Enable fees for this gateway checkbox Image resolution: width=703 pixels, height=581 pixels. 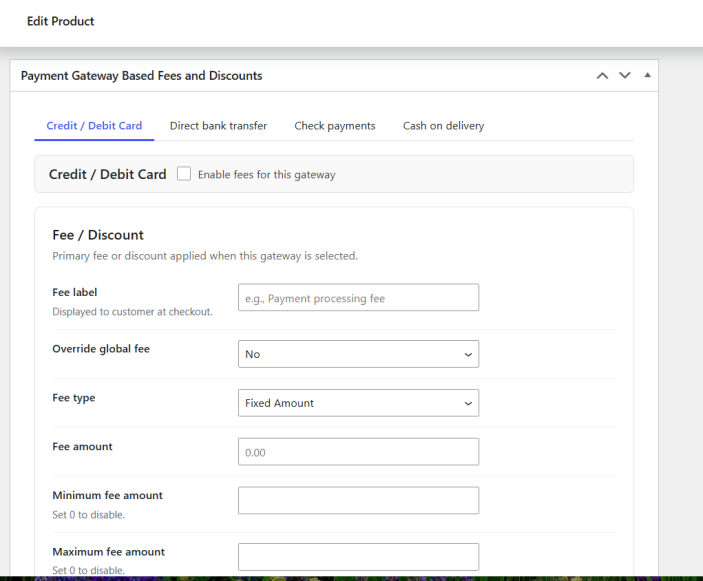click(x=184, y=174)
